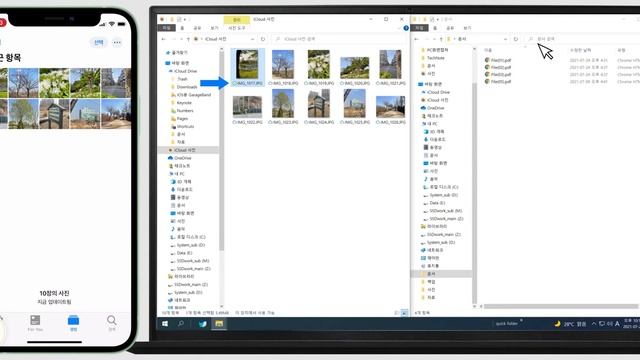Refresh the iCloud 사진 folder view
This screenshot has width=640, height=360.
pyautogui.click(x=263, y=39)
